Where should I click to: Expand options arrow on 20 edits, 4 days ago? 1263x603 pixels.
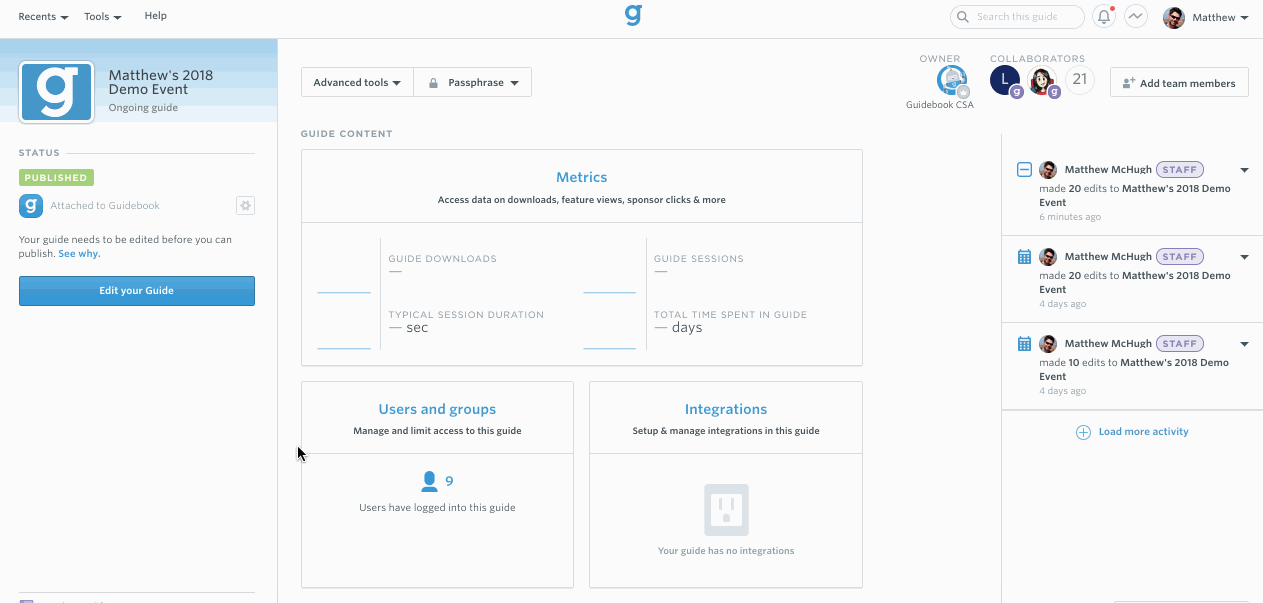pyautogui.click(x=1244, y=258)
